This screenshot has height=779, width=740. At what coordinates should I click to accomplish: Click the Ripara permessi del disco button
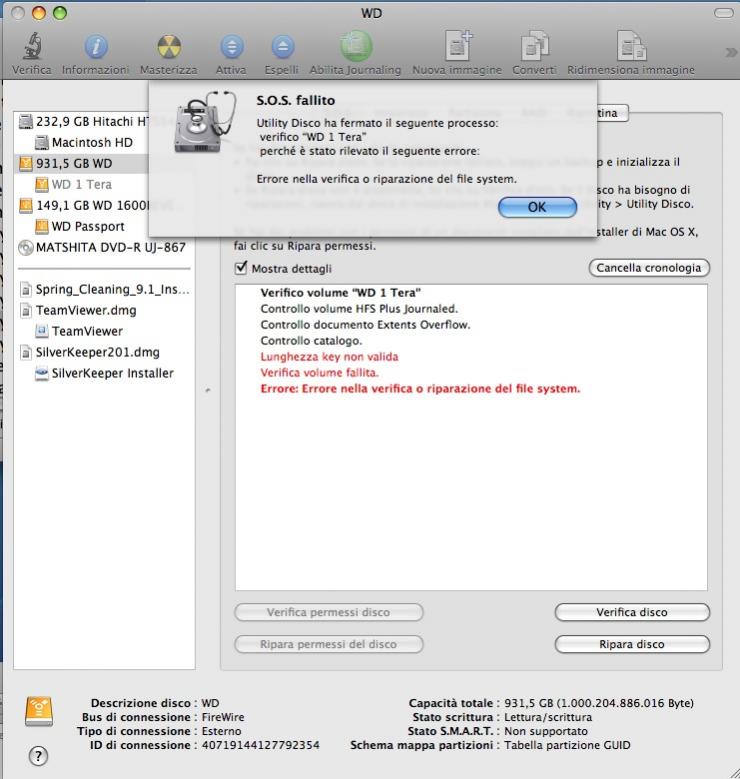329,644
